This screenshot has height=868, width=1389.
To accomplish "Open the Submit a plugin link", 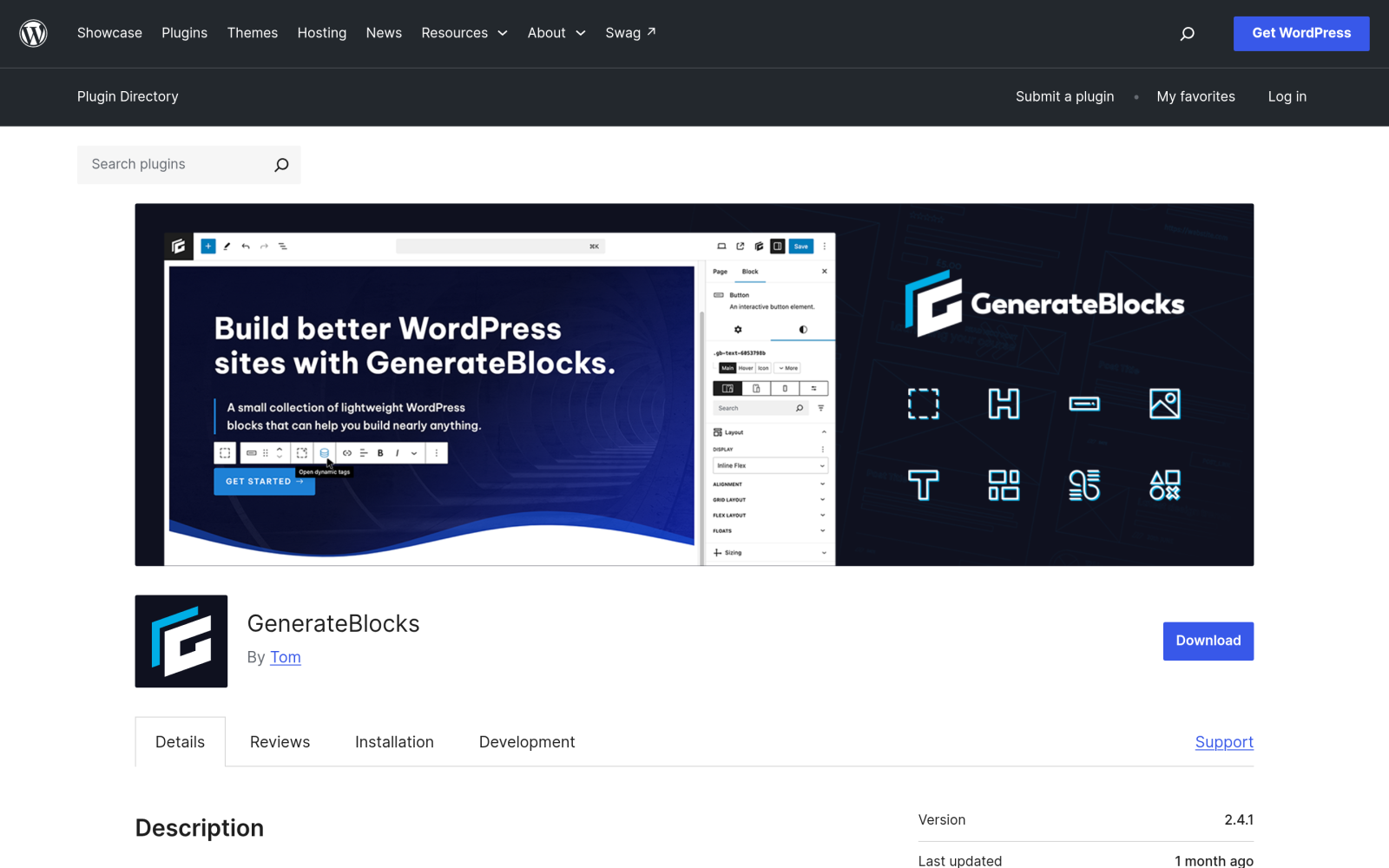I will 1065,96.
